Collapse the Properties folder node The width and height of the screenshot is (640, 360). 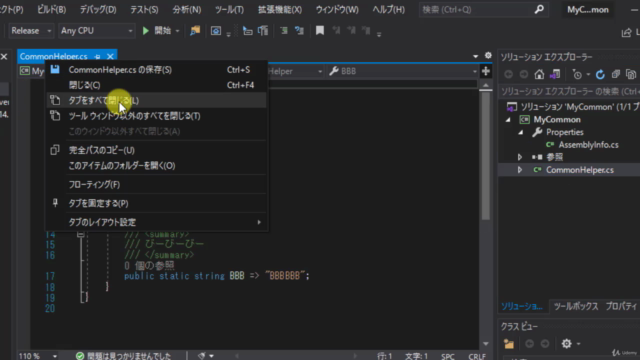(x=520, y=132)
